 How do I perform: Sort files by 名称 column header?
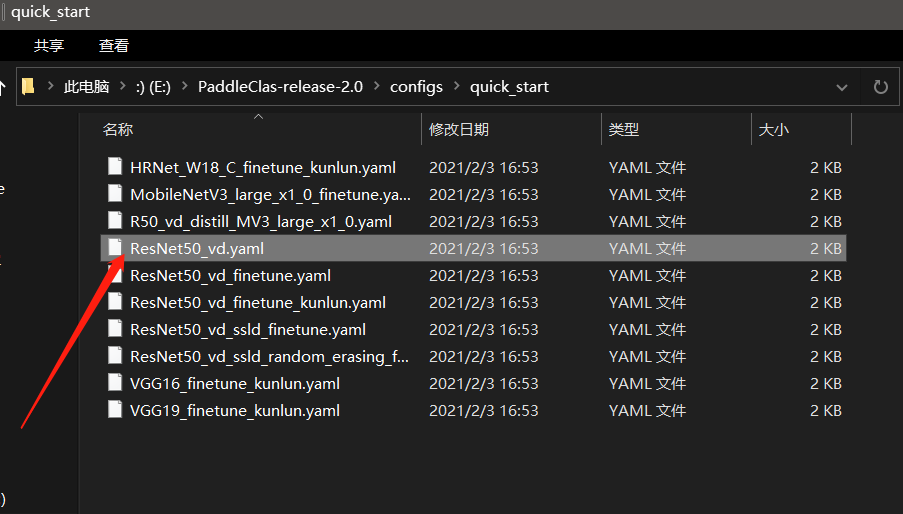click(118, 130)
